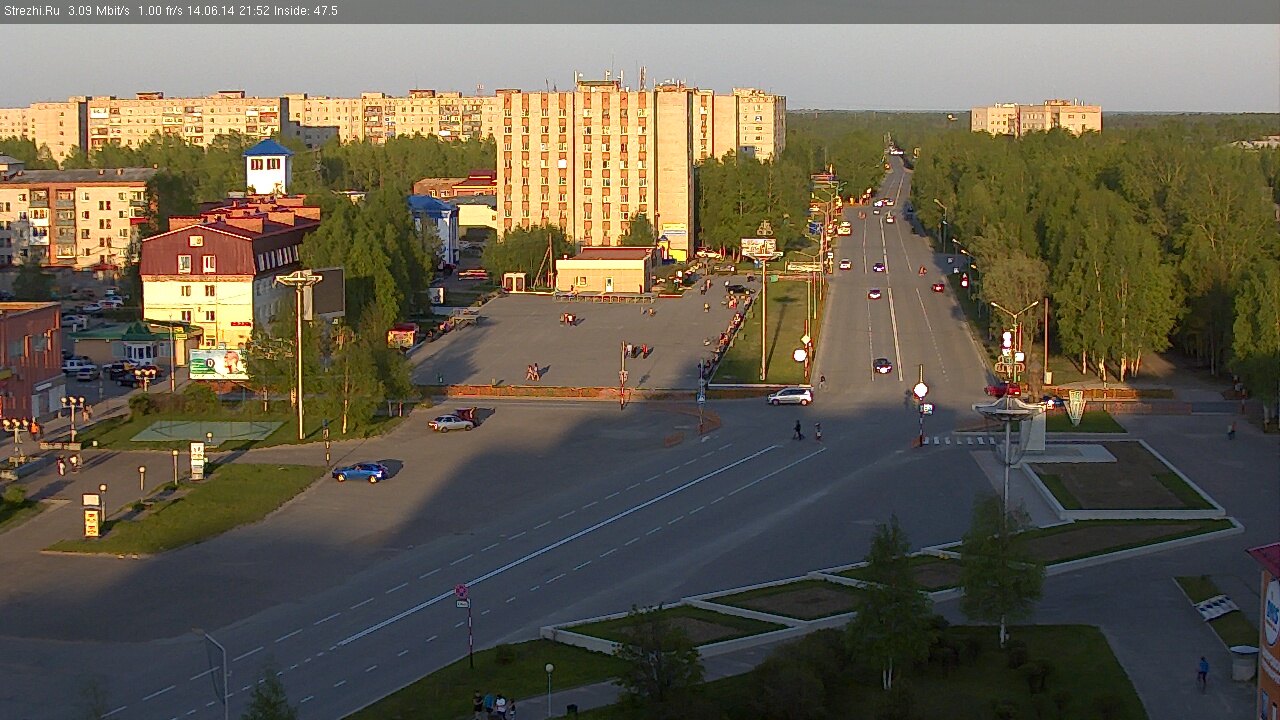Click the blue-roofed white tower
This screenshot has width=1280, height=720.
[268, 166]
